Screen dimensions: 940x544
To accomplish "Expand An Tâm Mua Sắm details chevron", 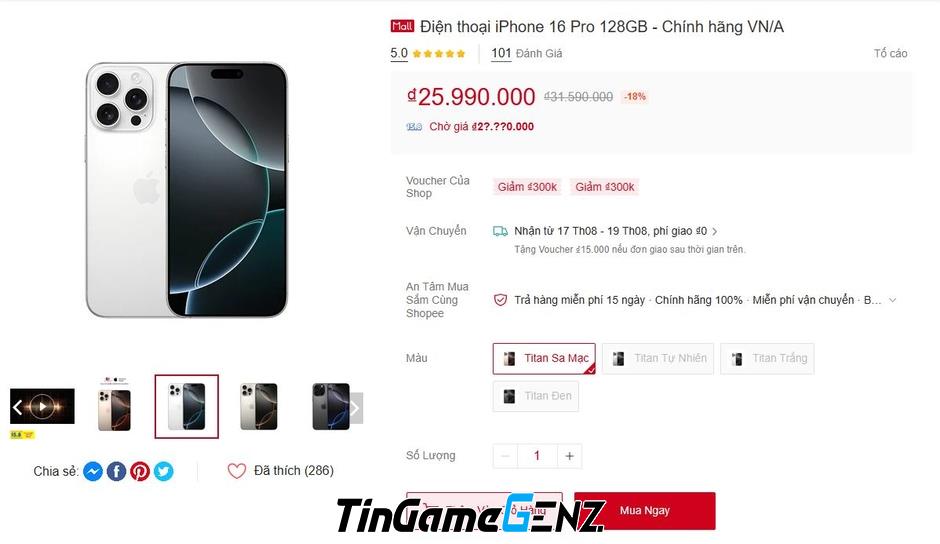I will point(893,300).
